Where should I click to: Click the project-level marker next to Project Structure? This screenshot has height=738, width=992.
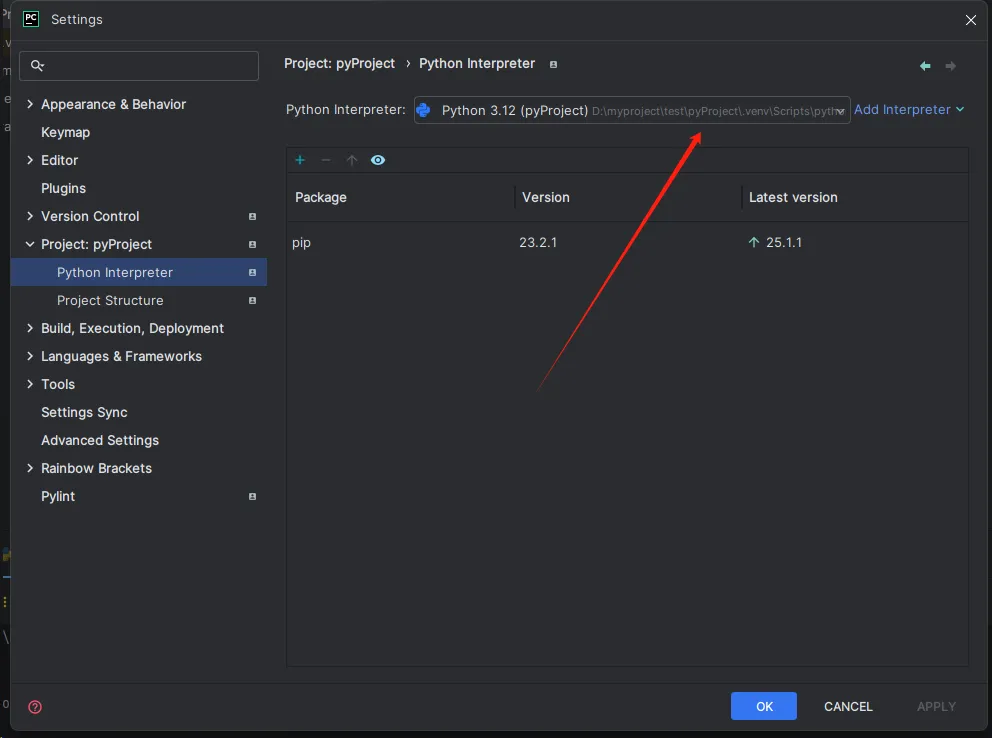(x=252, y=300)
